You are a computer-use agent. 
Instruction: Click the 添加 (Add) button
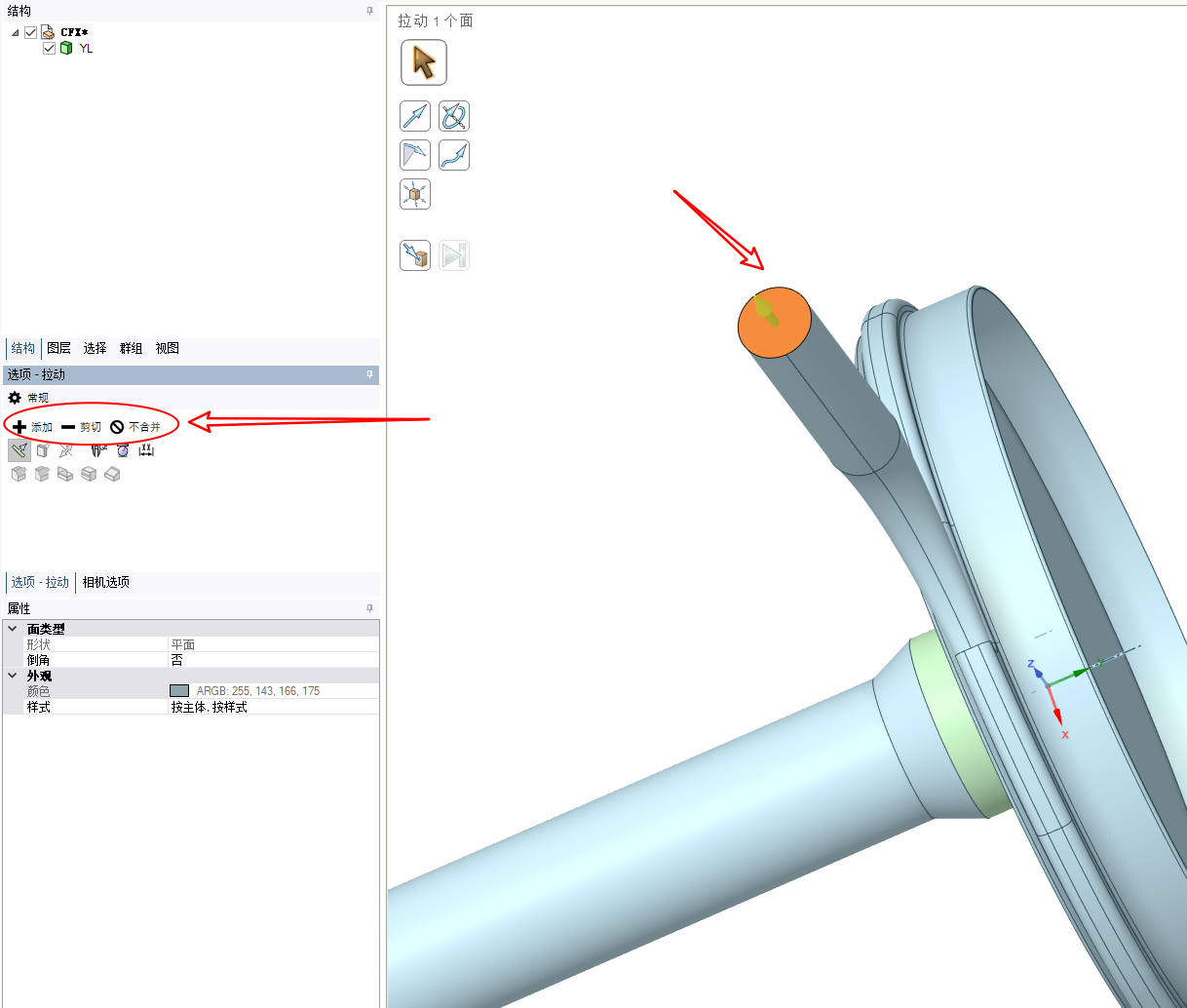click(x=32, y=427)
